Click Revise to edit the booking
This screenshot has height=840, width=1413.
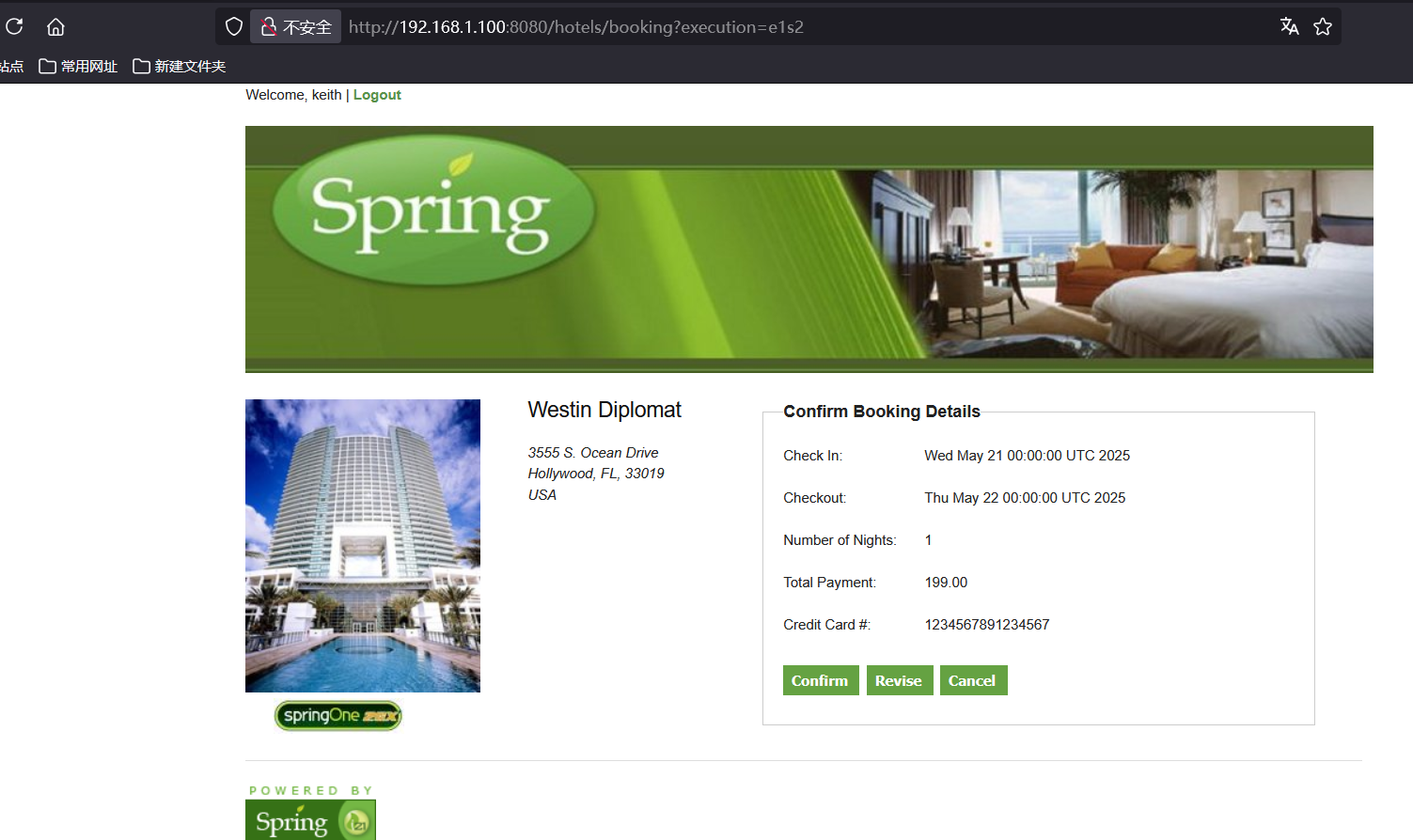tap(899, 680)
